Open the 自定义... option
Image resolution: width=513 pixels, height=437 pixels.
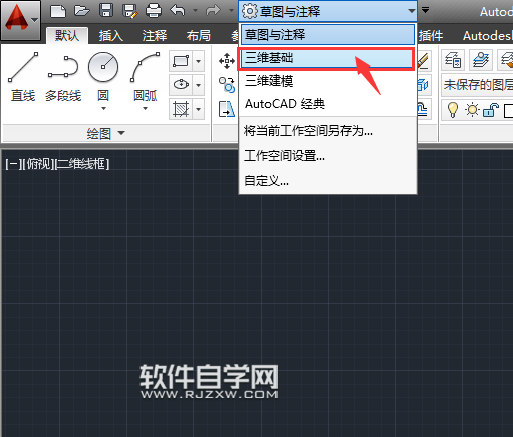click(x=328, y=181)
